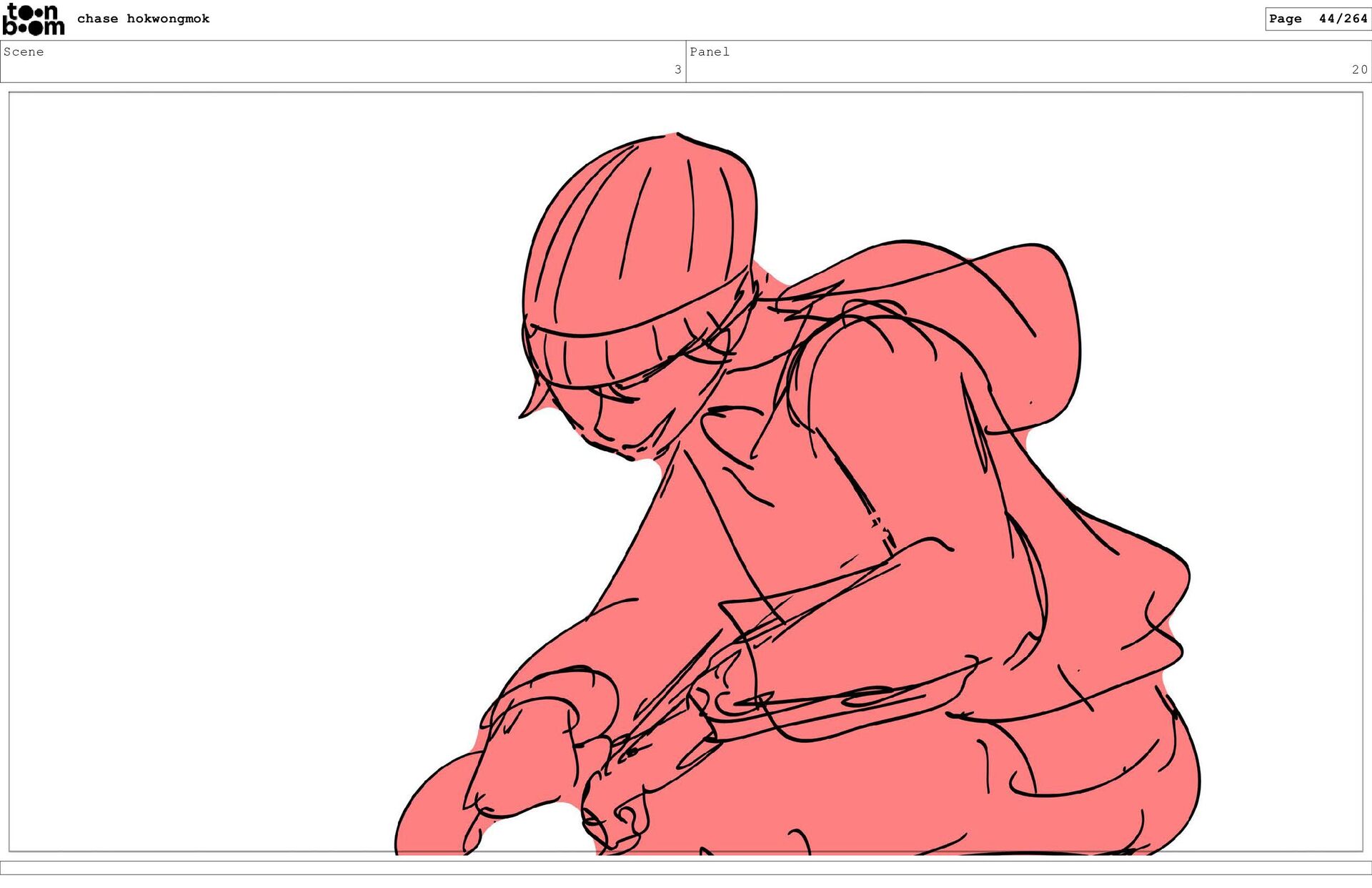Image resolution: width=1372 pixels, height=888 pixels.
Task: Click the empty caption bar below the panel
Action: coord(686,867)
